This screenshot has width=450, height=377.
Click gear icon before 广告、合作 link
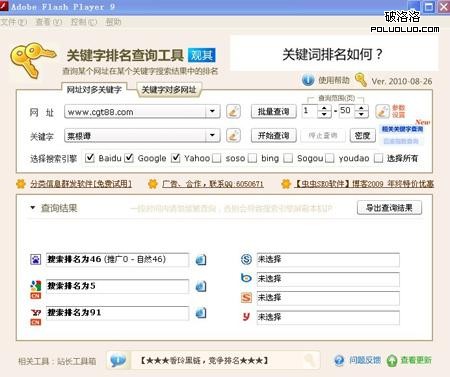153,184
